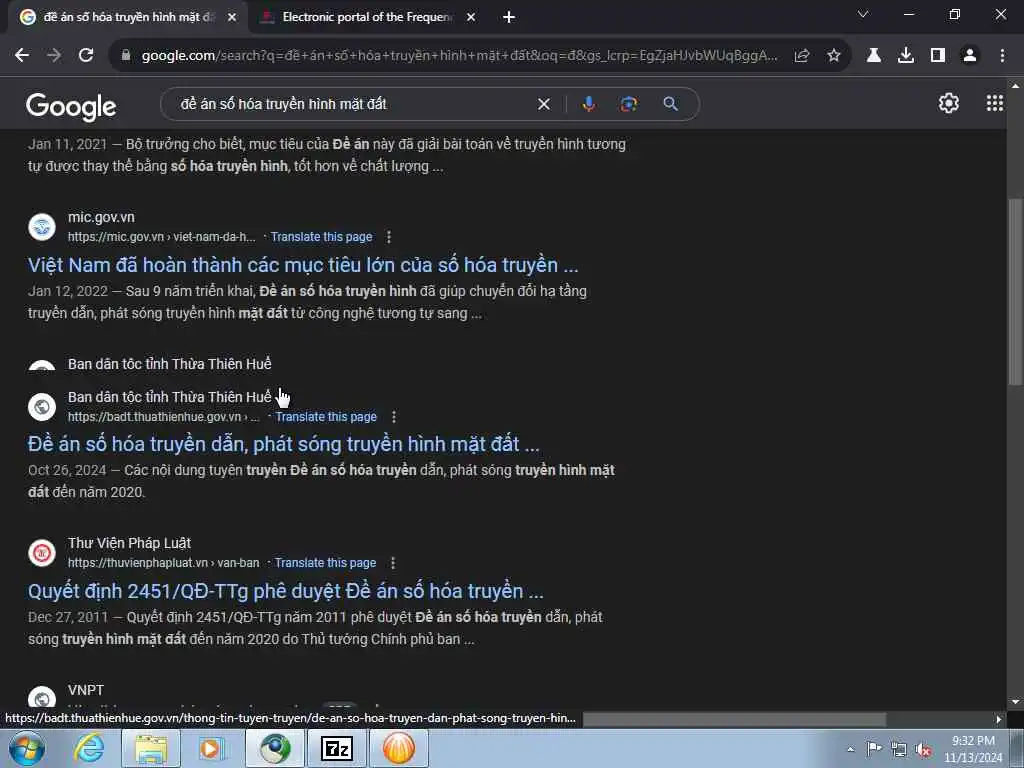Open the Chrome profile icon
Image resolution: width=1024 pixels, height=768 pixels.
coord(970,56)
